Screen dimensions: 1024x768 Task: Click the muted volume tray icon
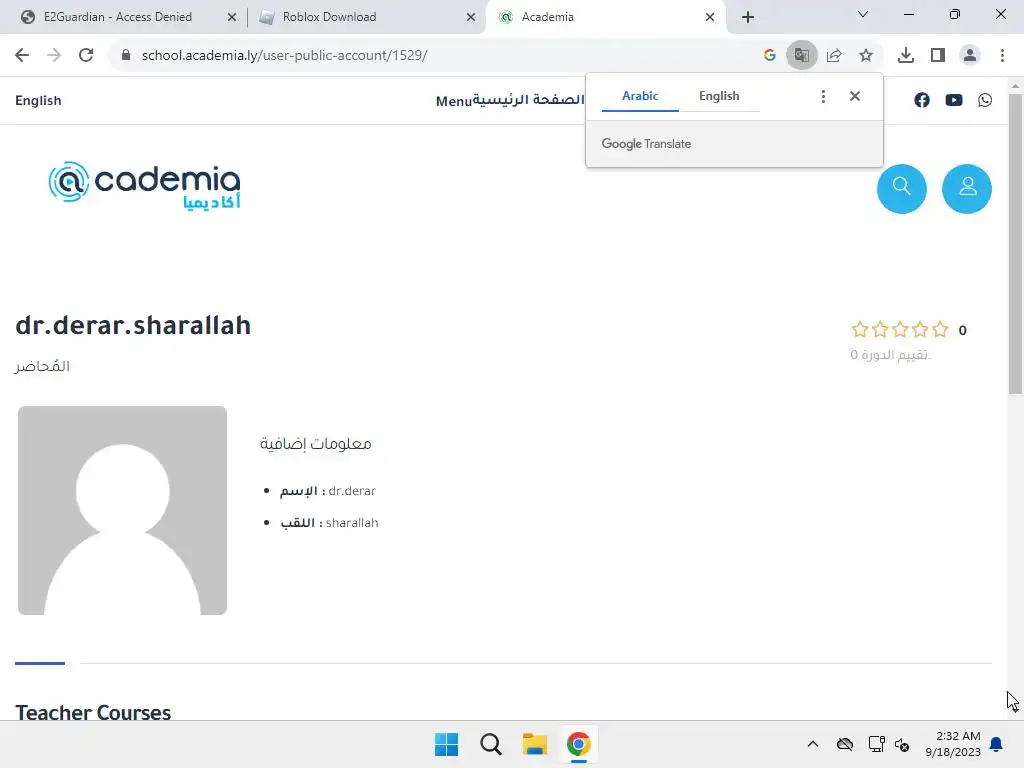pos(902,744)
